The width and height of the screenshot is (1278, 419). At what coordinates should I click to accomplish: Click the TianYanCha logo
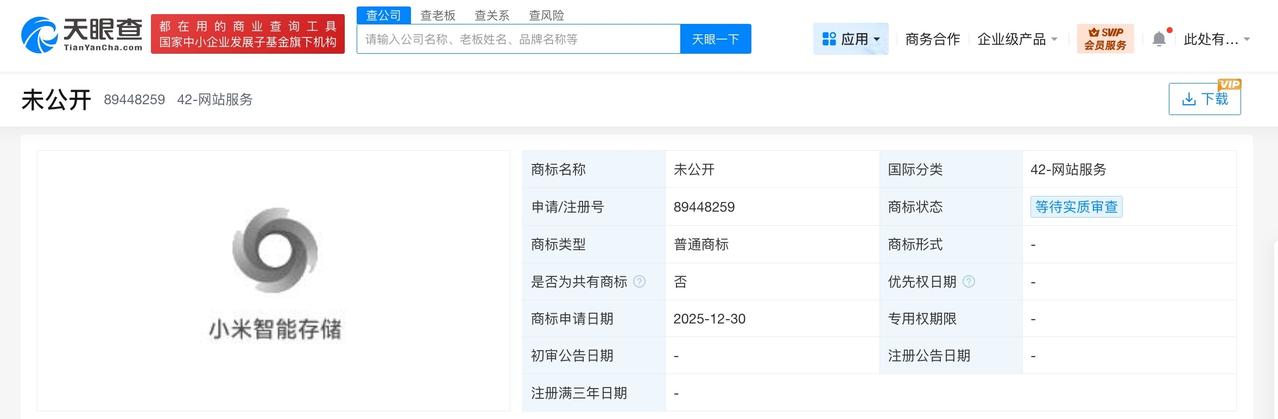point(81,35)
